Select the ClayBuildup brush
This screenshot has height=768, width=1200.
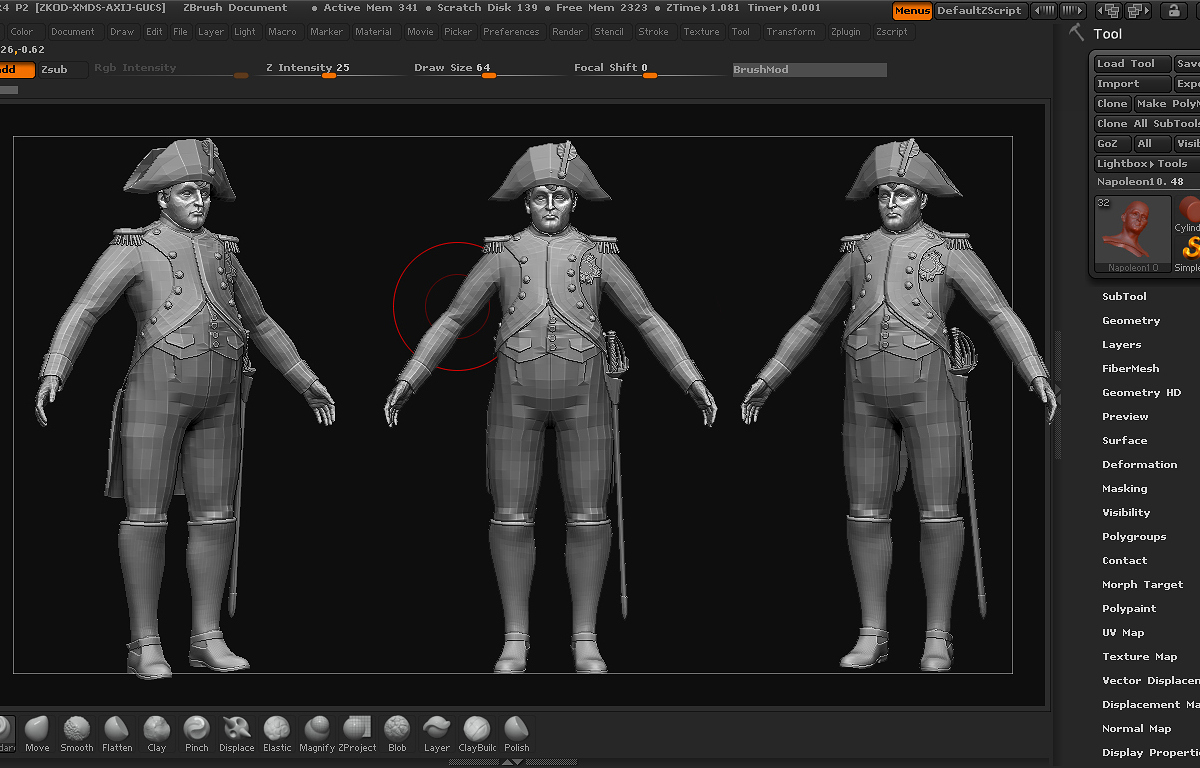coord(477,735)
